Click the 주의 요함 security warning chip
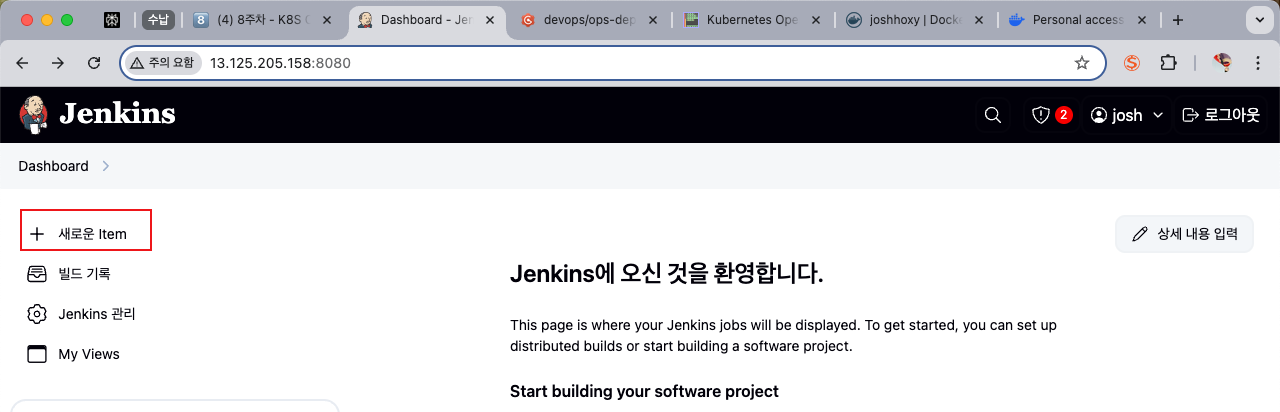 coord(164,63)
